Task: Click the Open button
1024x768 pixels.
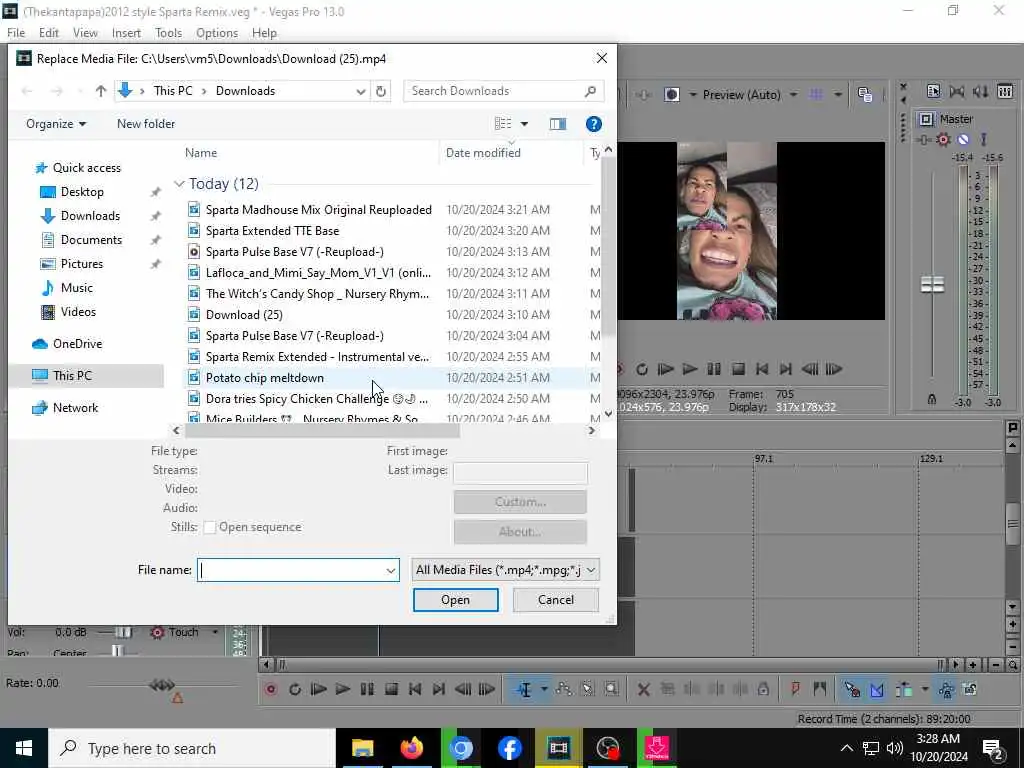Action: pyautogui.click(x=455, y=600)
